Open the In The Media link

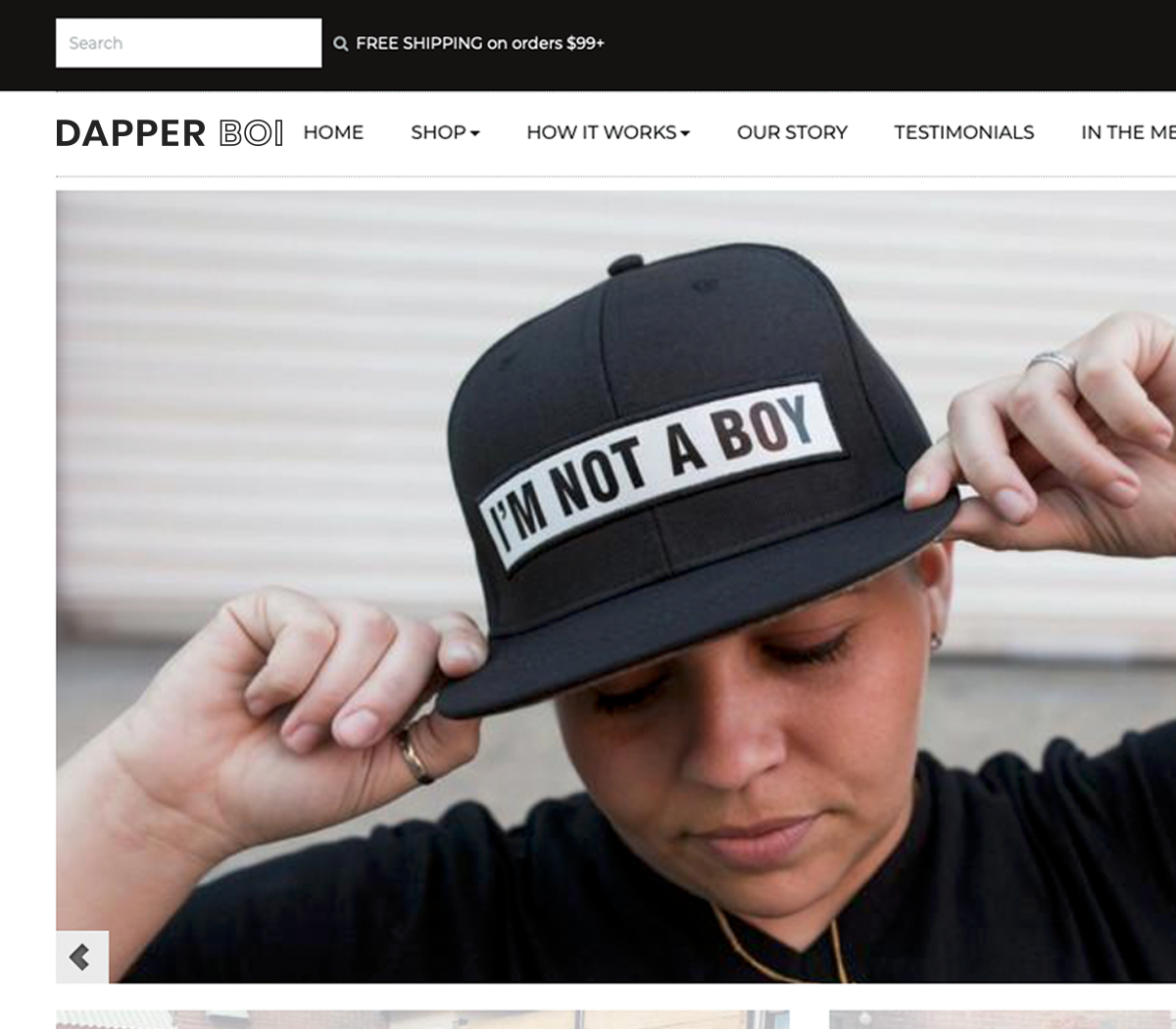coord(1128,132)
